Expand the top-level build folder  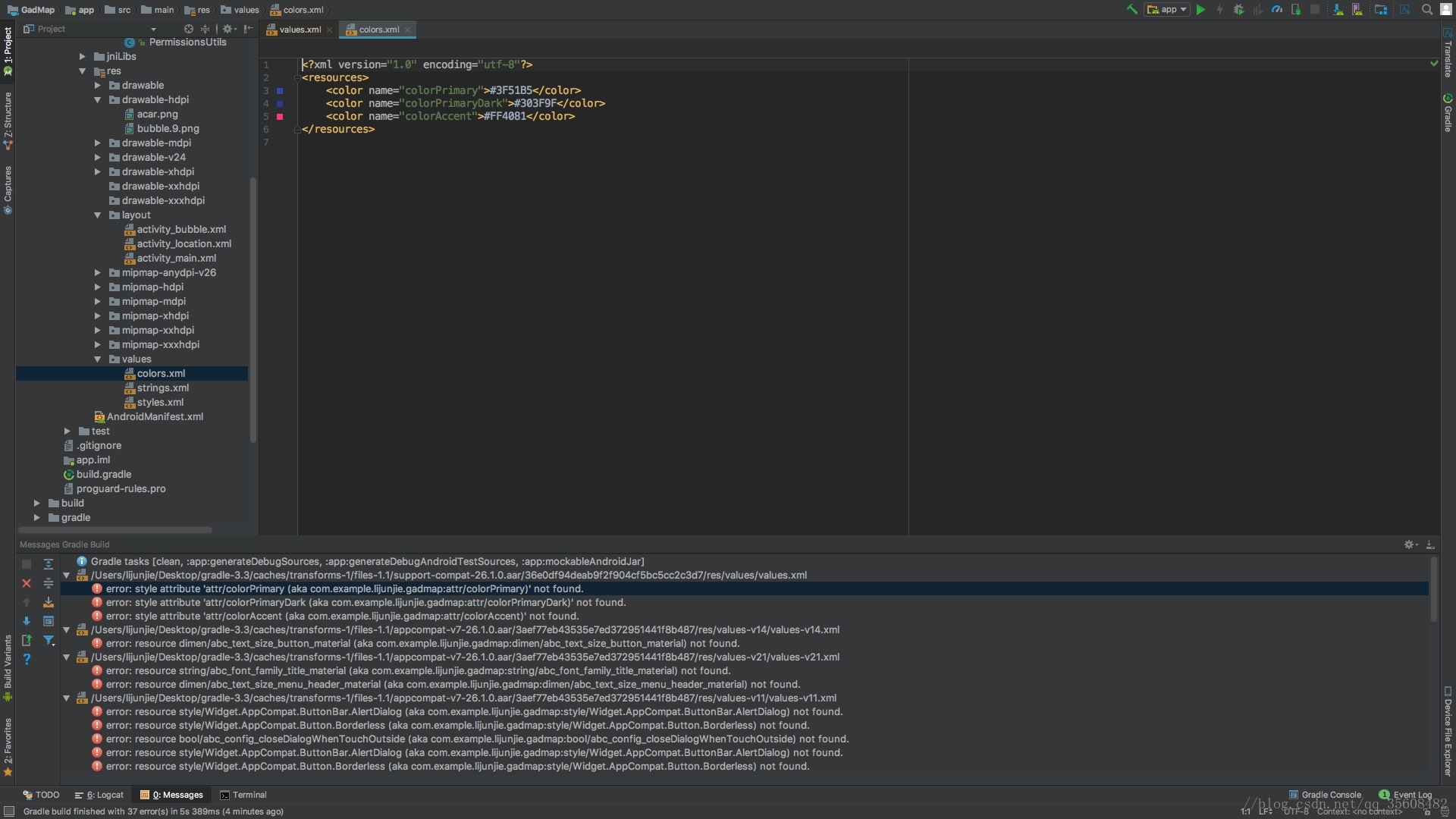pos(37,504)
